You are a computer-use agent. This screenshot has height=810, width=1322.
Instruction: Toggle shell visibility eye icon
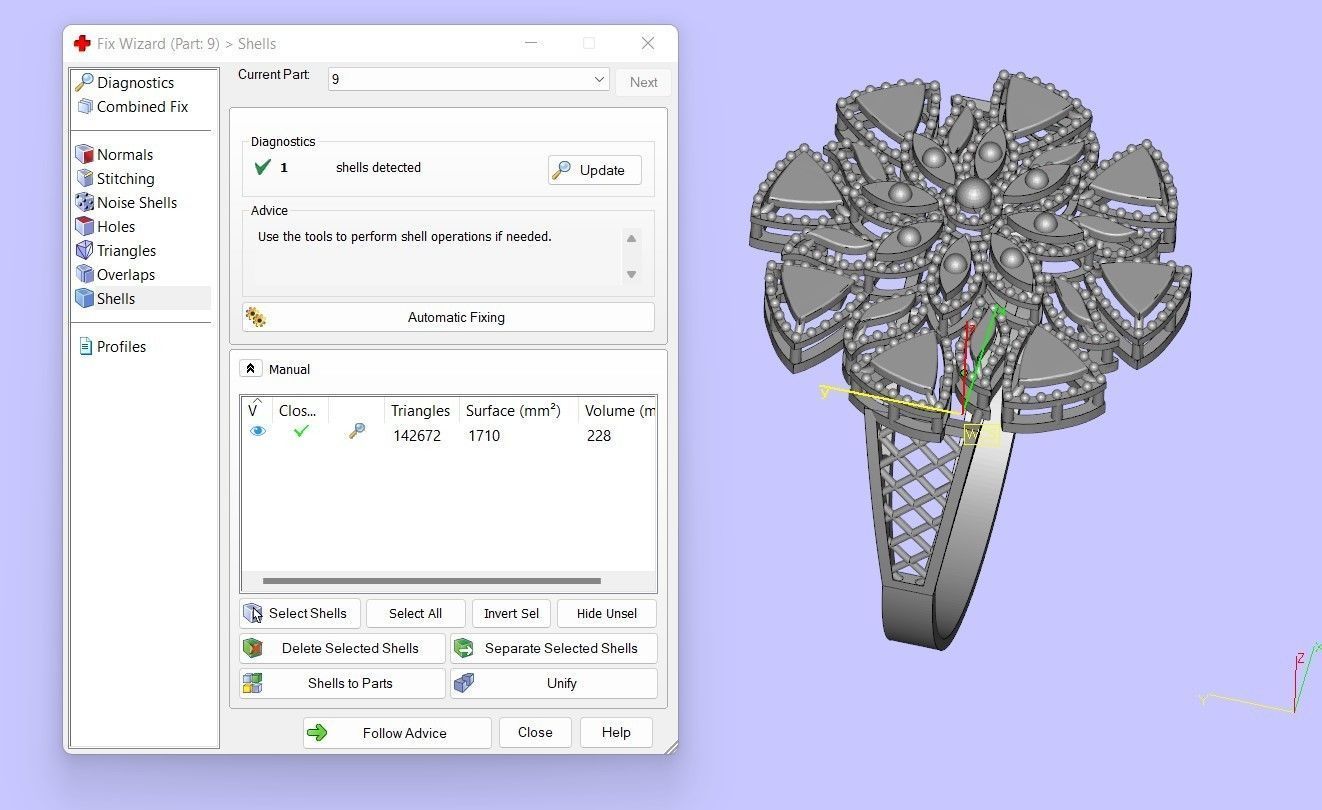click(258, 431)
